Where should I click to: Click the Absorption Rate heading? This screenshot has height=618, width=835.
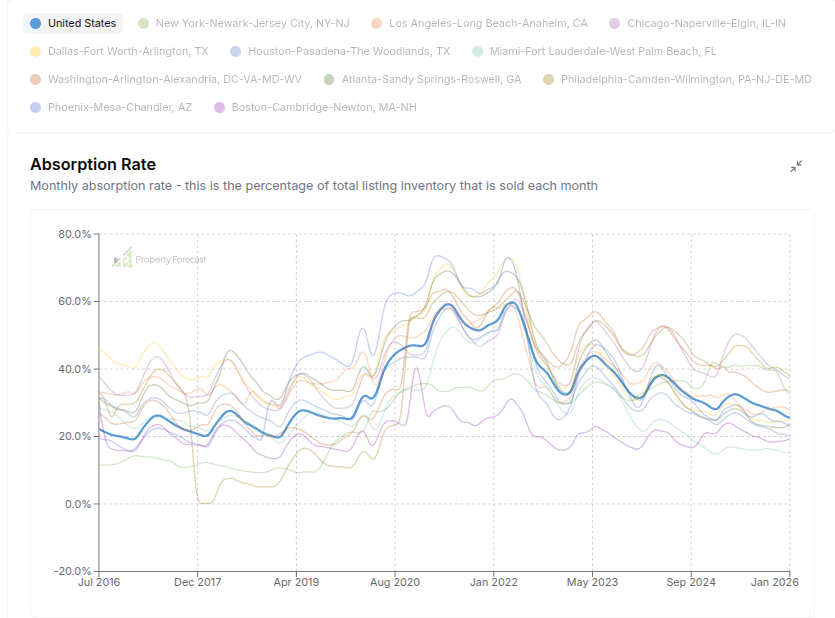point(93,164)
